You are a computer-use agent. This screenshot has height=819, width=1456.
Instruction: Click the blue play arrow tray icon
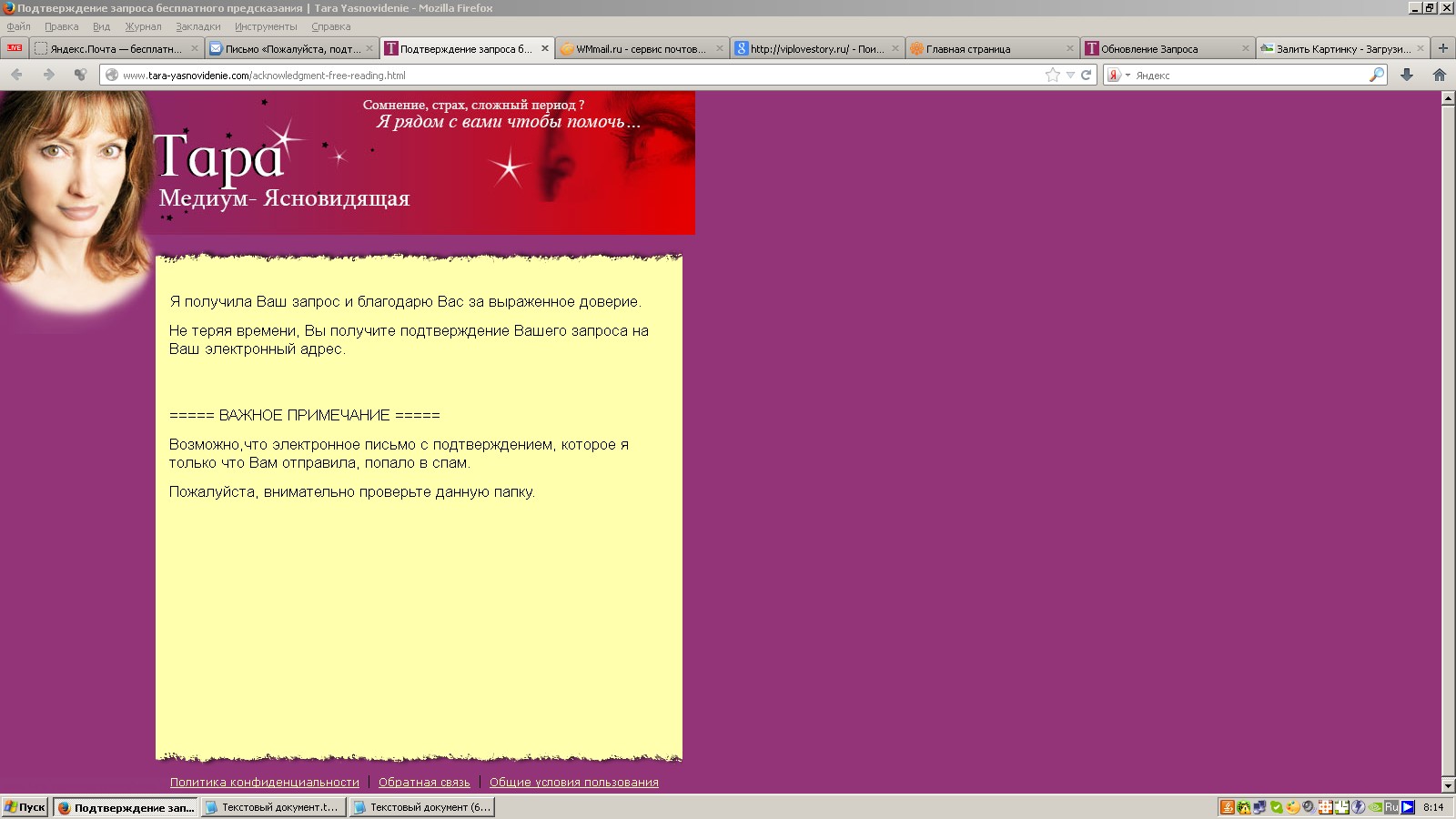(x=1408, y=807)
